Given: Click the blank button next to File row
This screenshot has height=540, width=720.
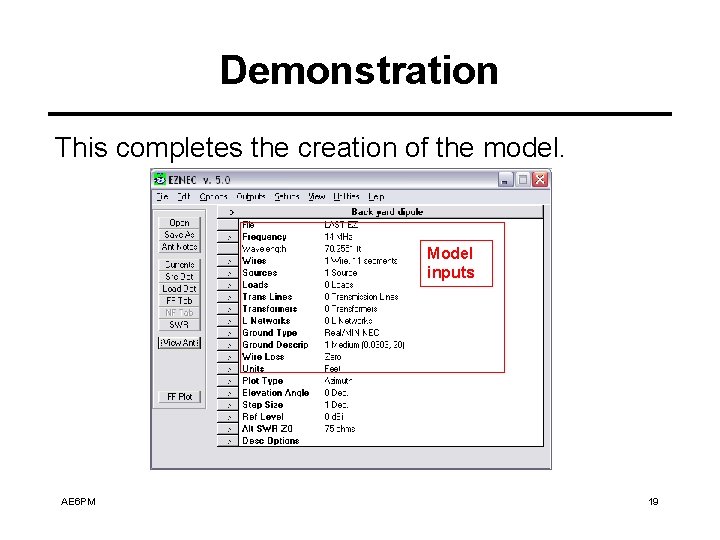Looking at the screenshot, I should pyautogui.click(x=228, y=225).
